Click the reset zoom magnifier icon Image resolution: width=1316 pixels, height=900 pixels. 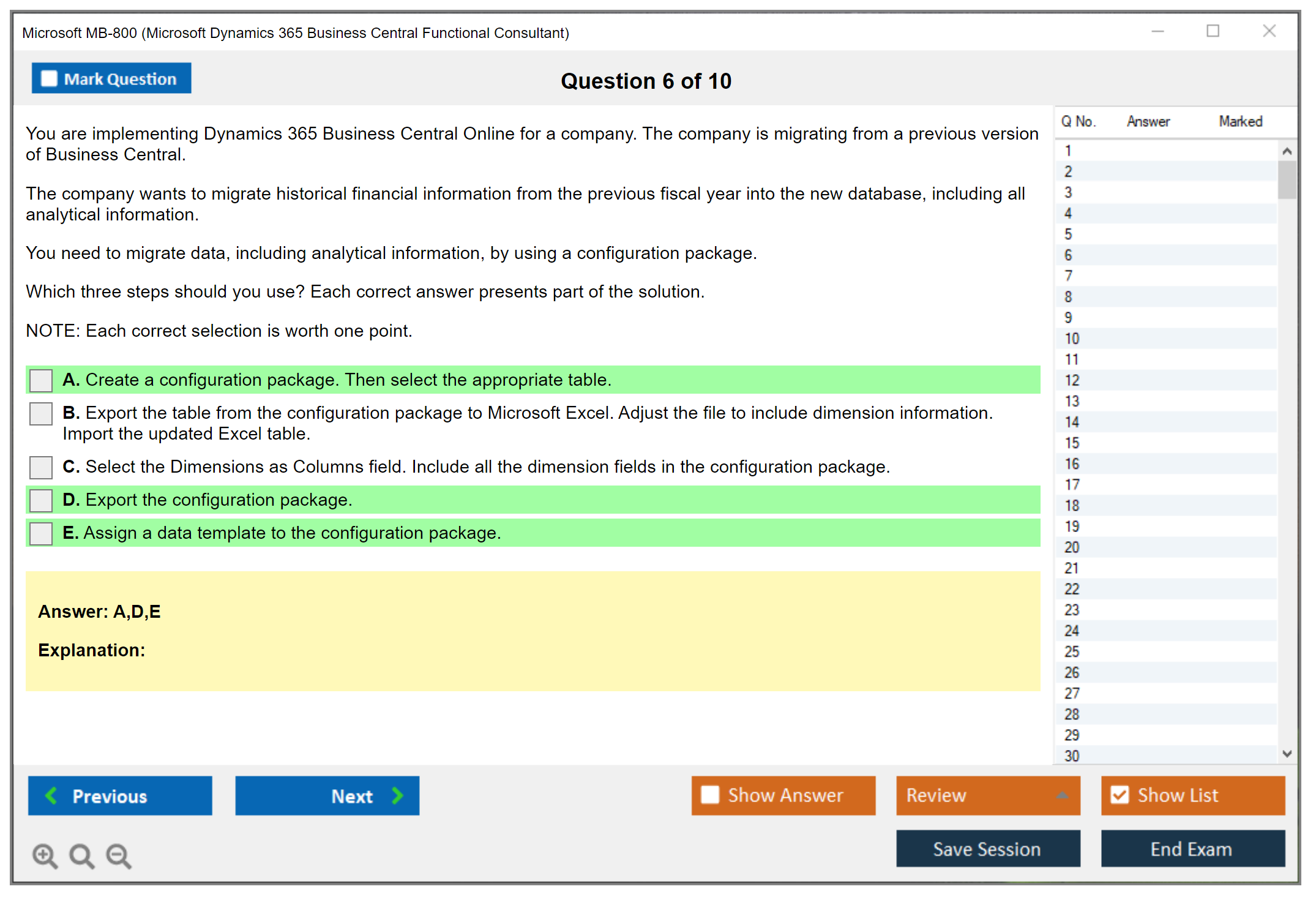point(81,855)
